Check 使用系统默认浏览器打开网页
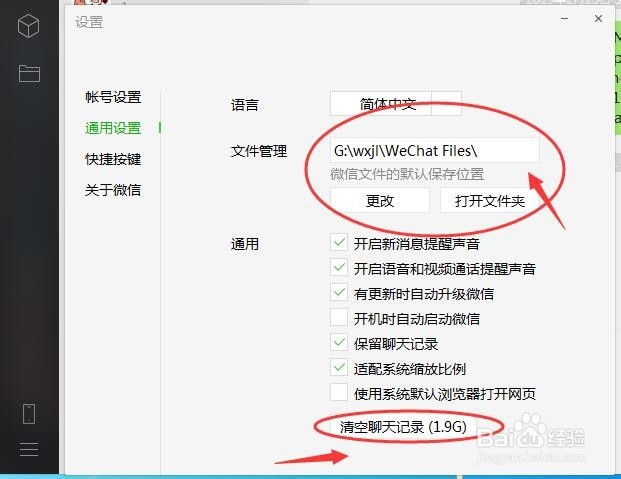Screen dimensions: 621x479 coord(339,393)
